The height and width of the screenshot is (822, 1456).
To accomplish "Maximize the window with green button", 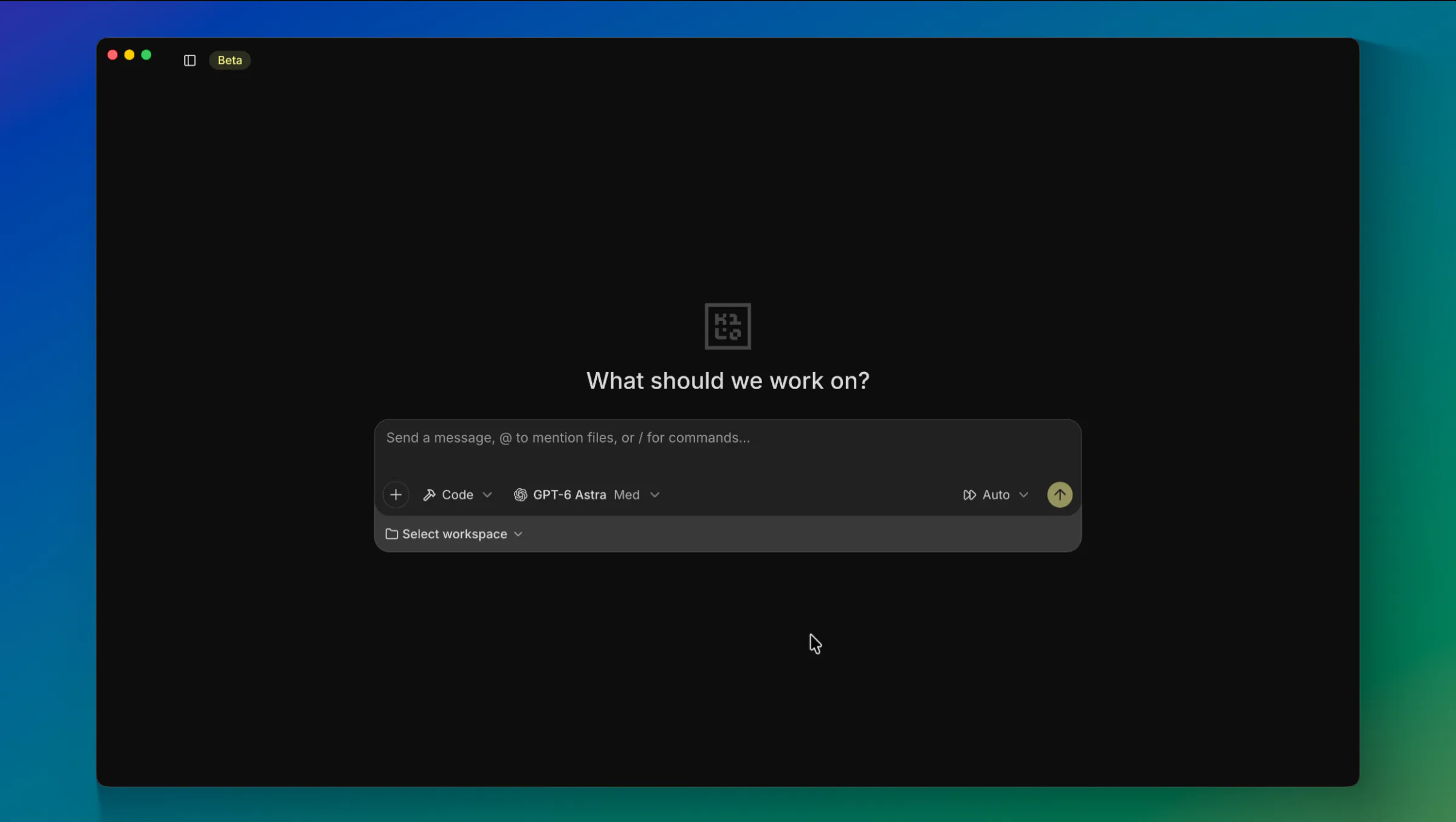I will click(146, 55).
